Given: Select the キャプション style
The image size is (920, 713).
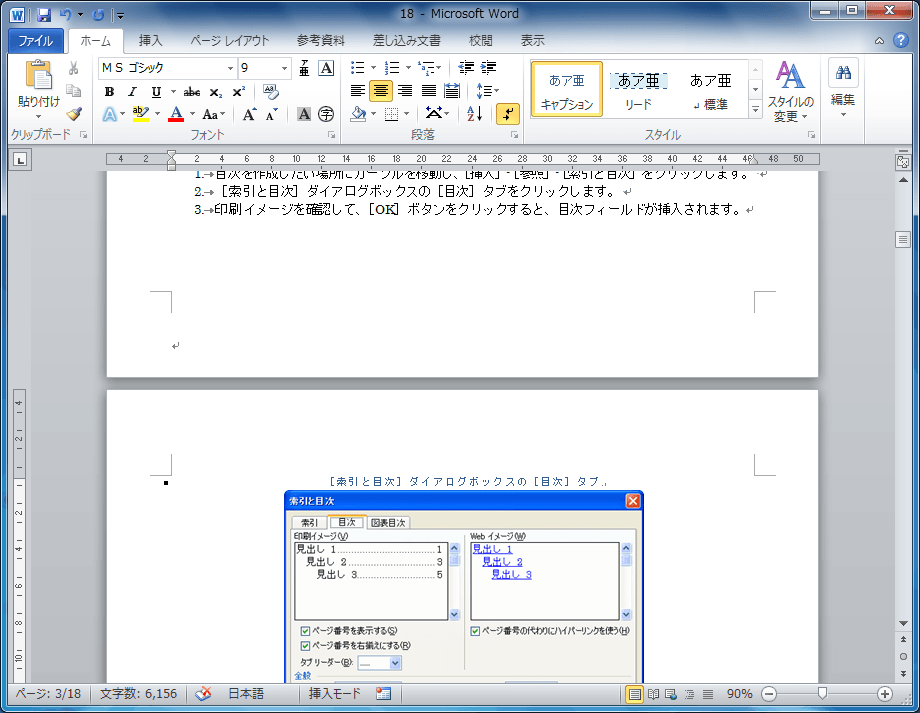Looking at the screenshot, I should pos(567,91).
